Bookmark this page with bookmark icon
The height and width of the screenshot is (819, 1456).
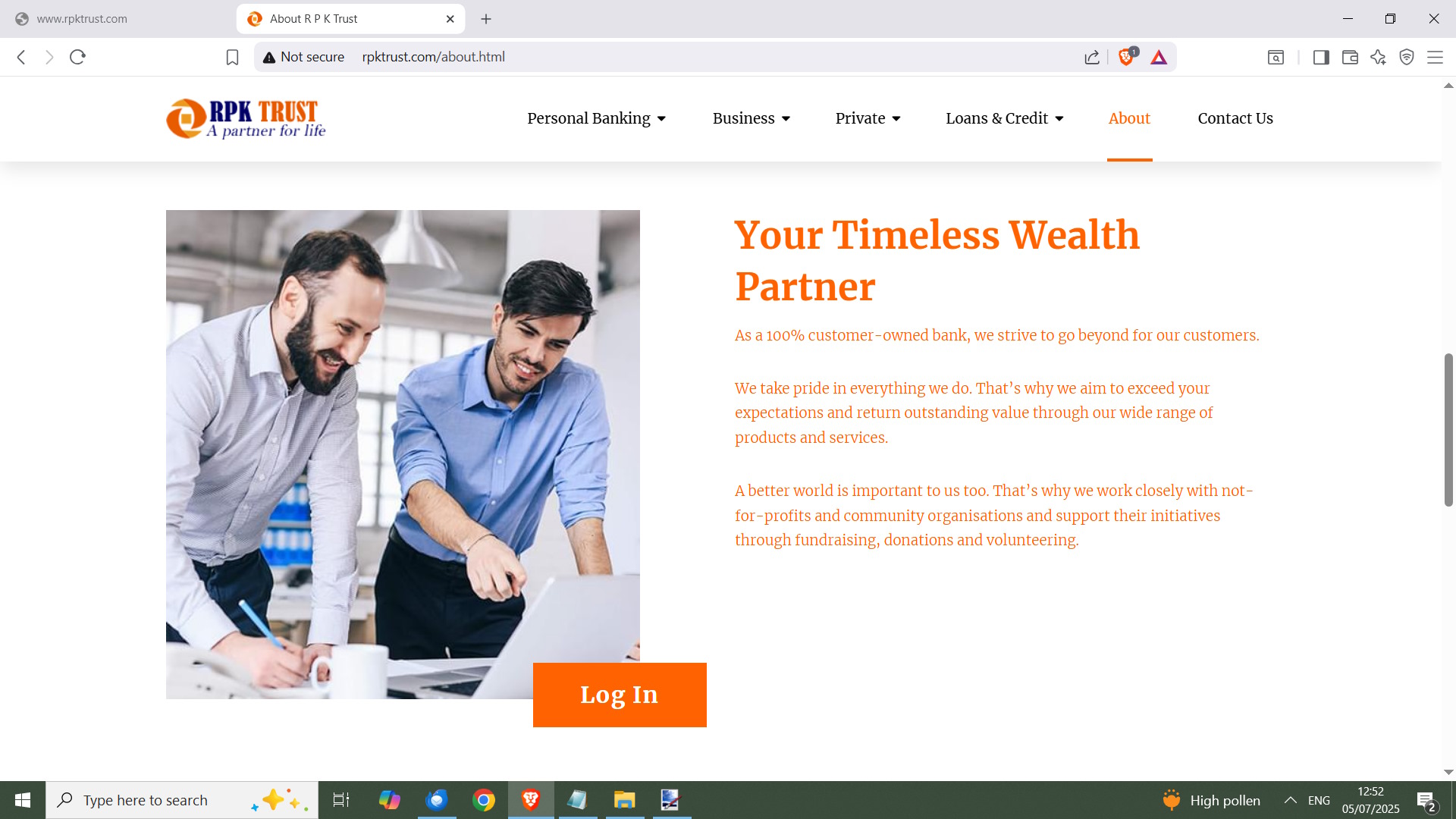[232, 57]
